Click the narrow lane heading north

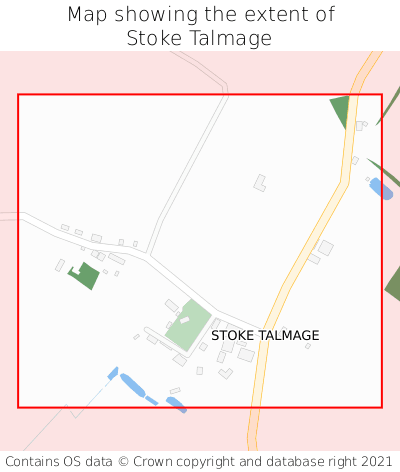[188, 175]
